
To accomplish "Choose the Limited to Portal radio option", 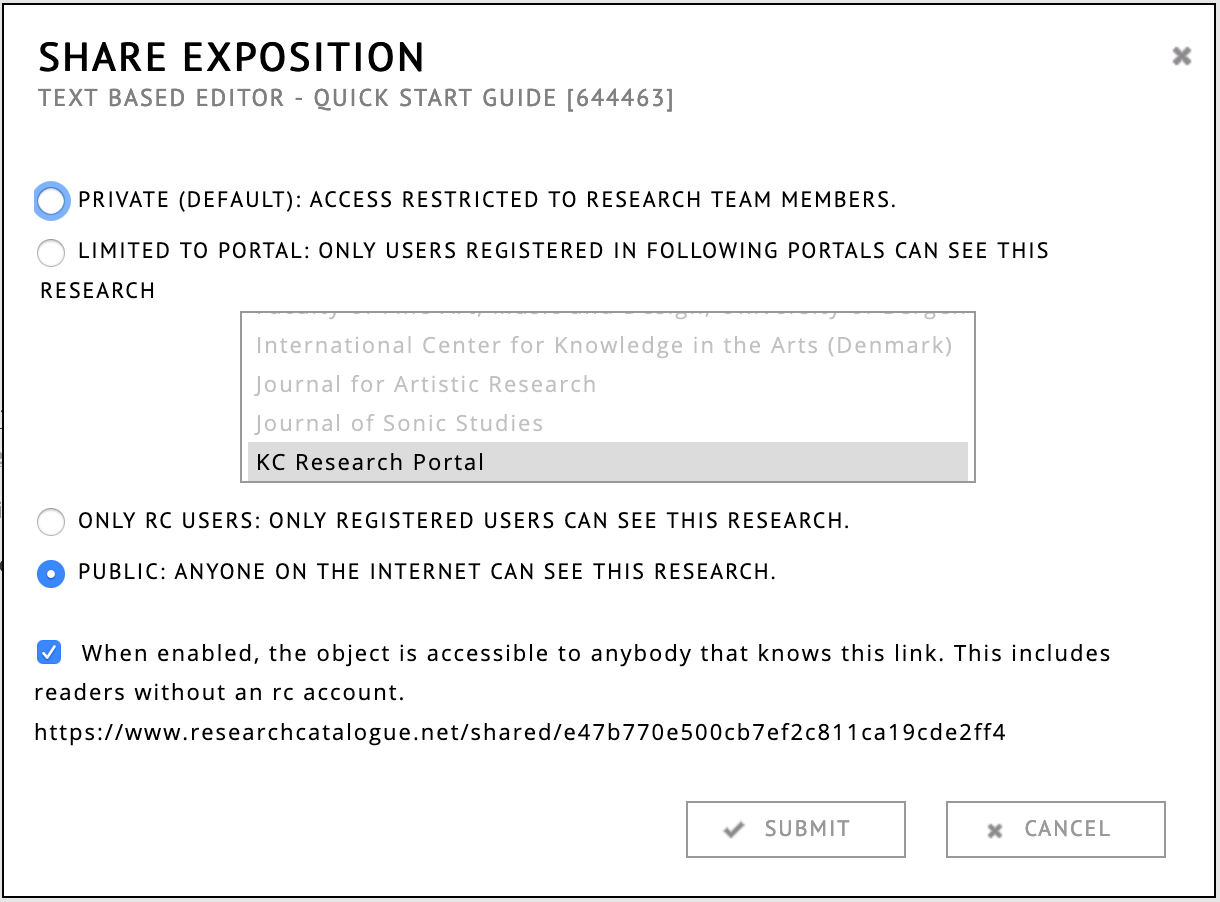I will (51, 252).
